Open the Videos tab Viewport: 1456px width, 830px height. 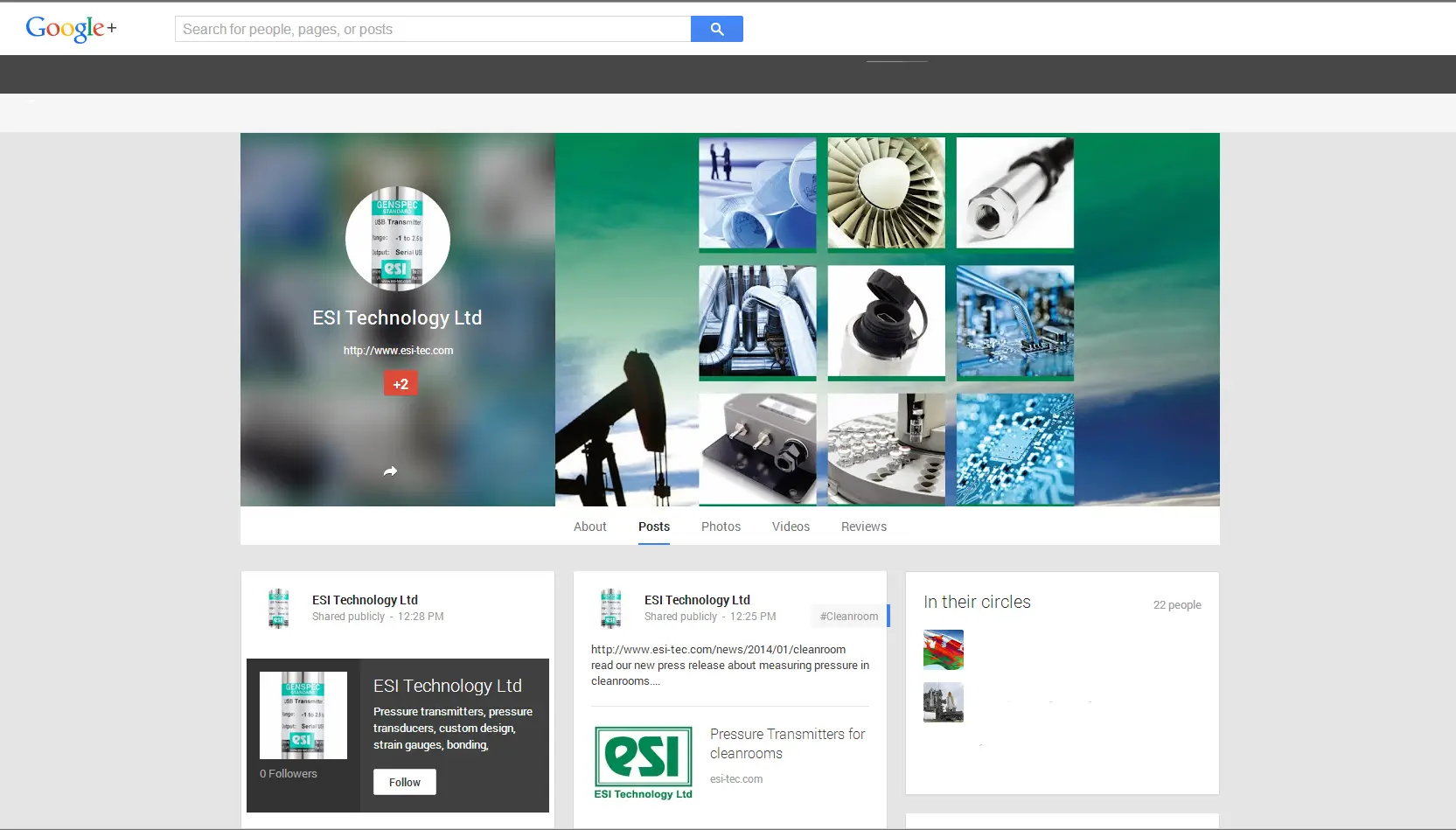(791, 527)
